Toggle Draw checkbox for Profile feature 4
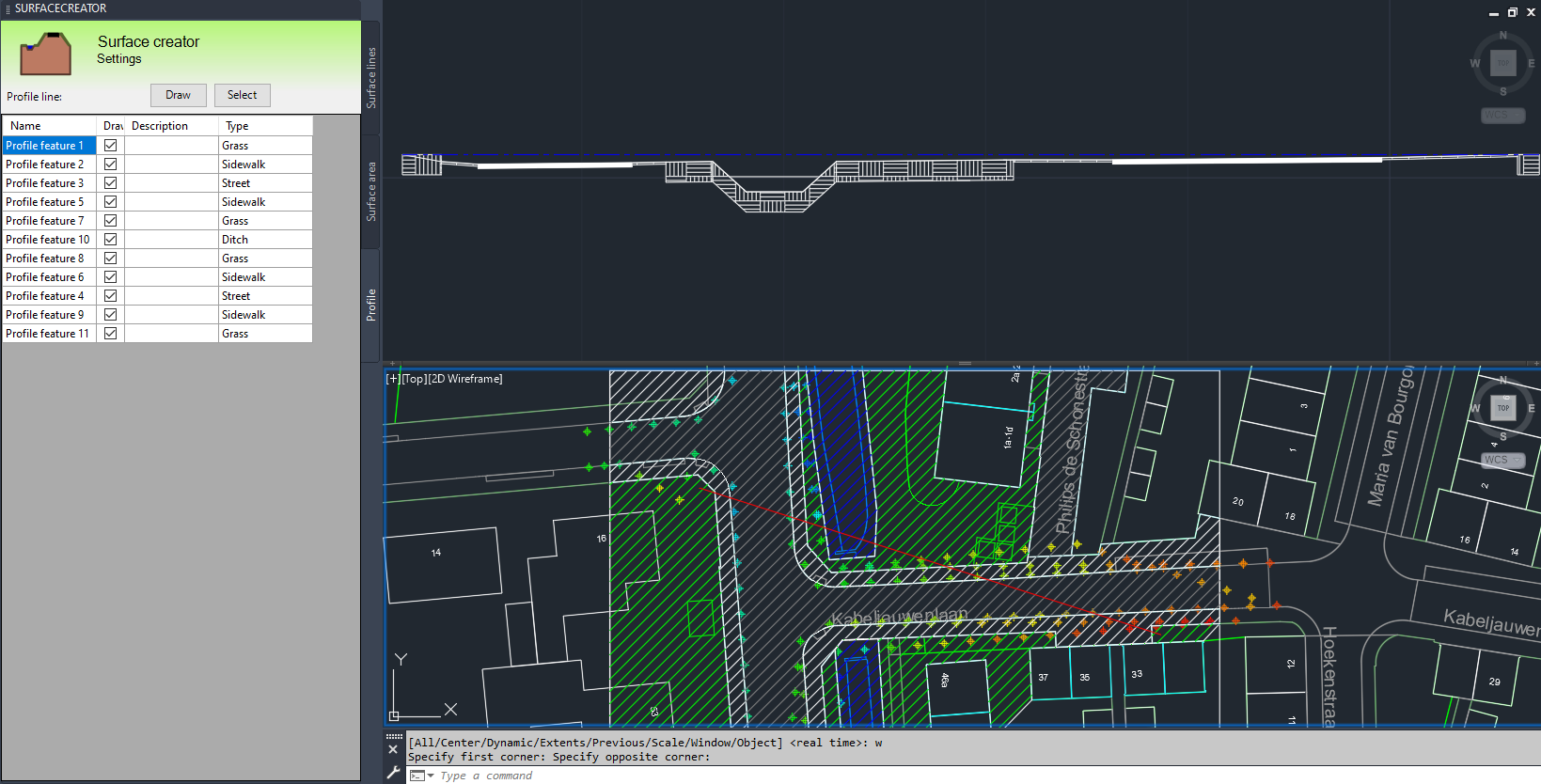 111,296
